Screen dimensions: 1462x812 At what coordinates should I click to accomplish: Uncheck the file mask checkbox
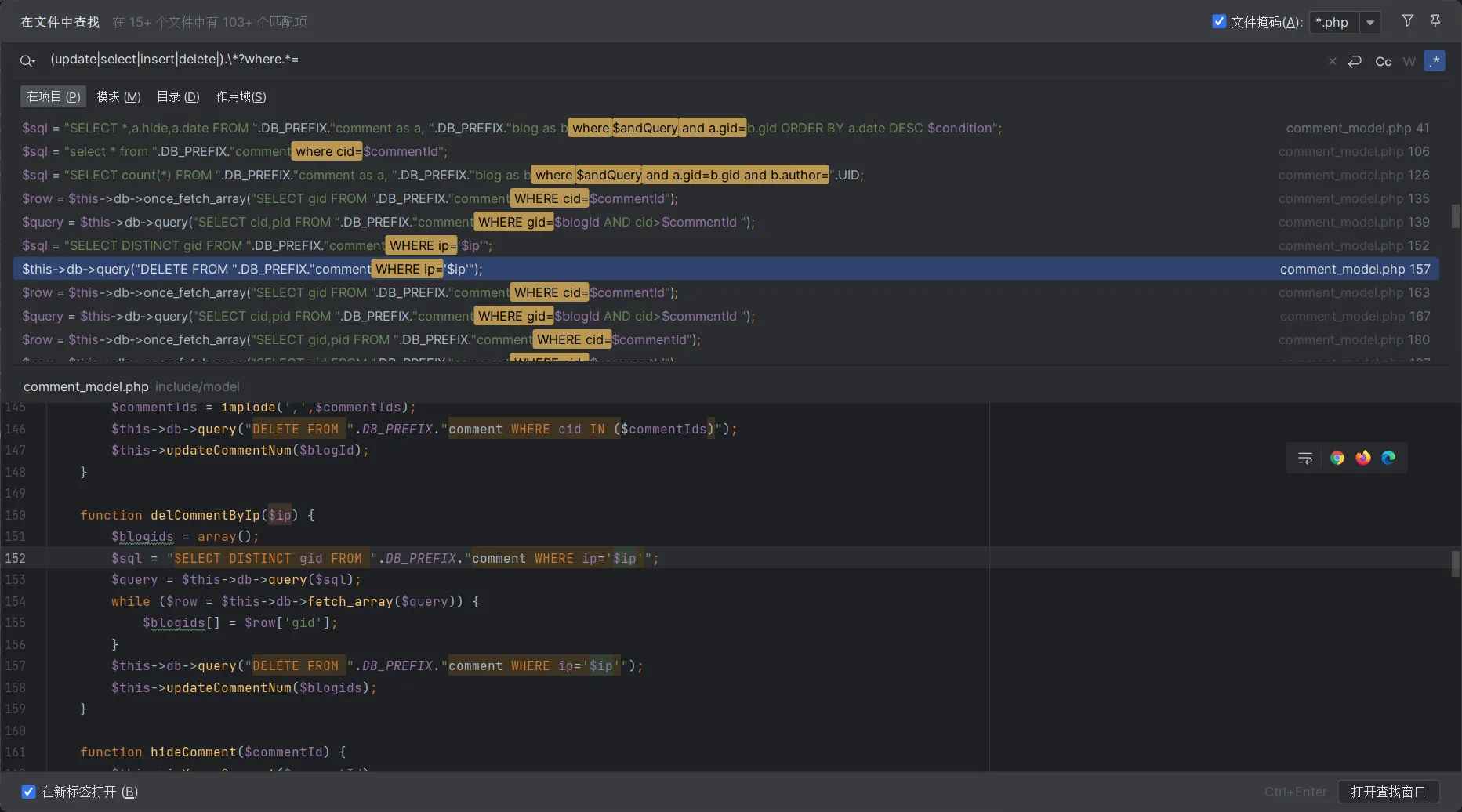click(1219, 22)
